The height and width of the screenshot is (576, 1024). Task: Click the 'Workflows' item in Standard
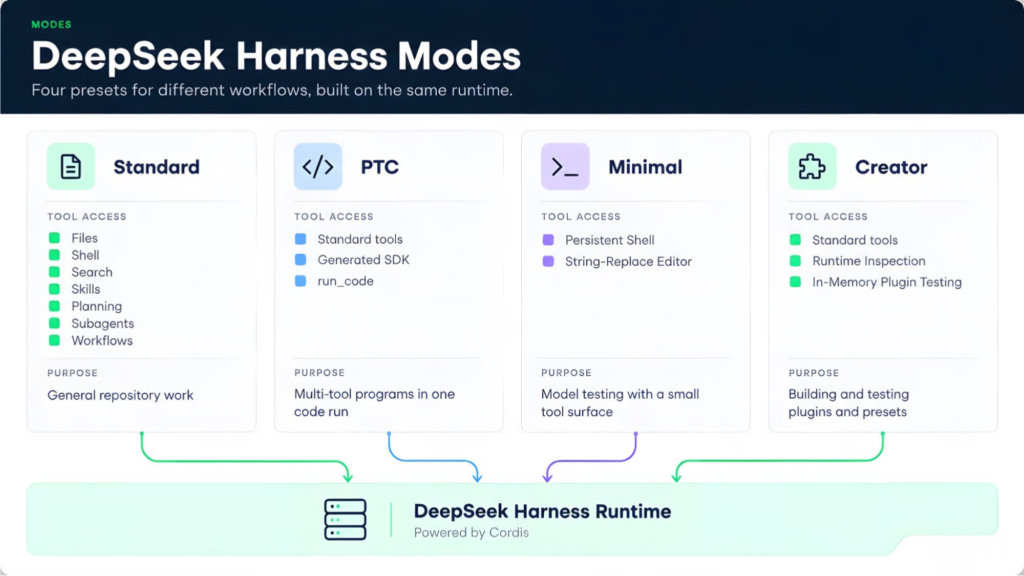102,340
